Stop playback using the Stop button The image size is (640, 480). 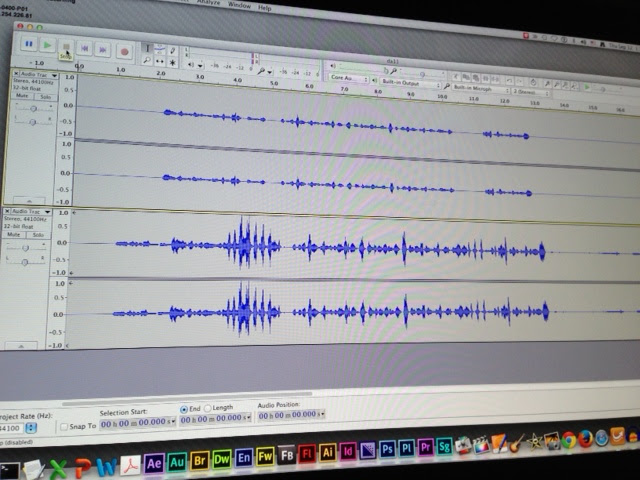click(66, 47)
